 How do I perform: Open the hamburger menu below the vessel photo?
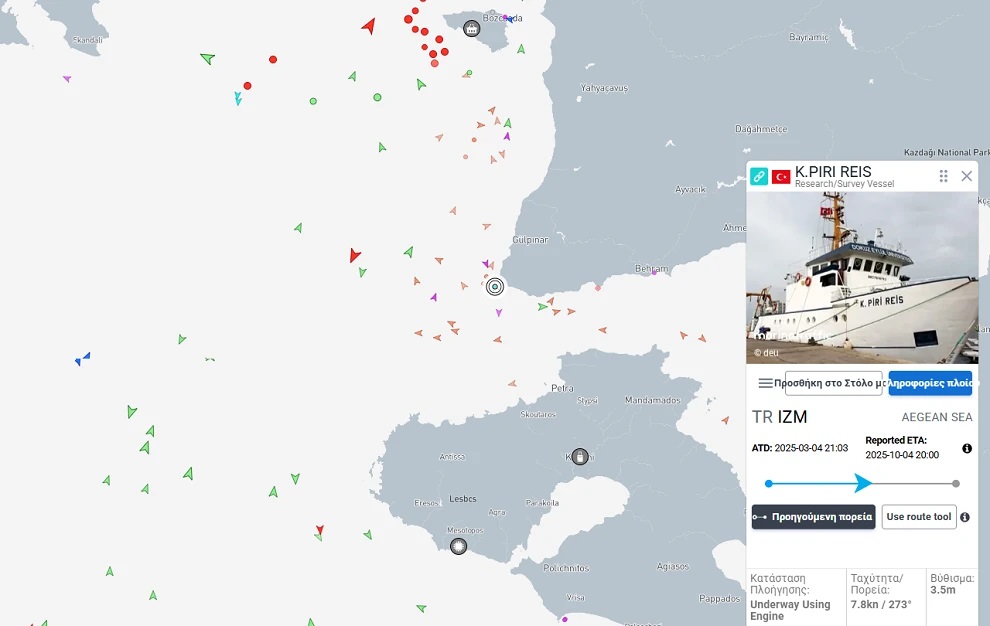(765, 383)
